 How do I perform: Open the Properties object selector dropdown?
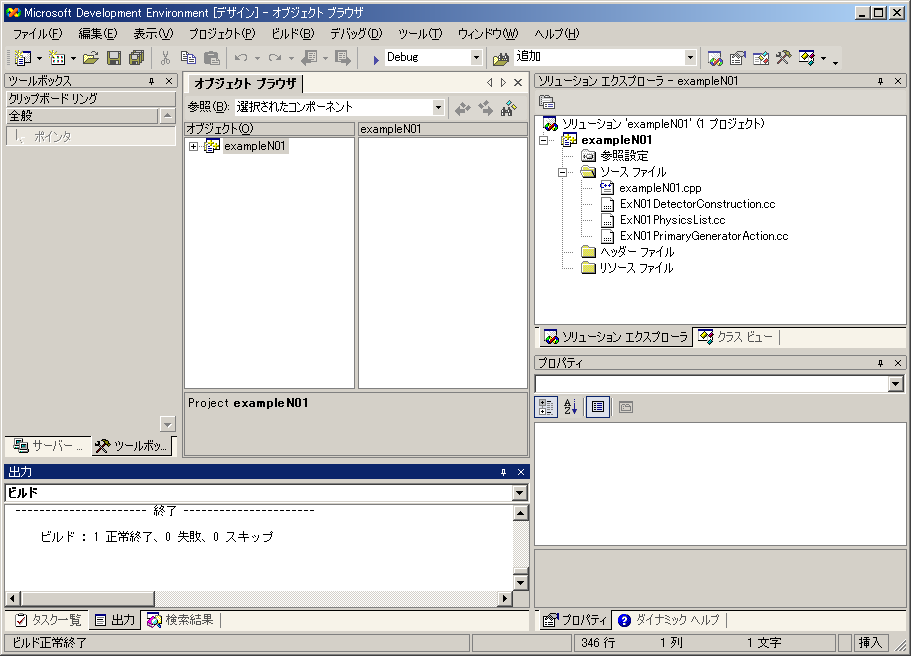(x=895, y=384)
